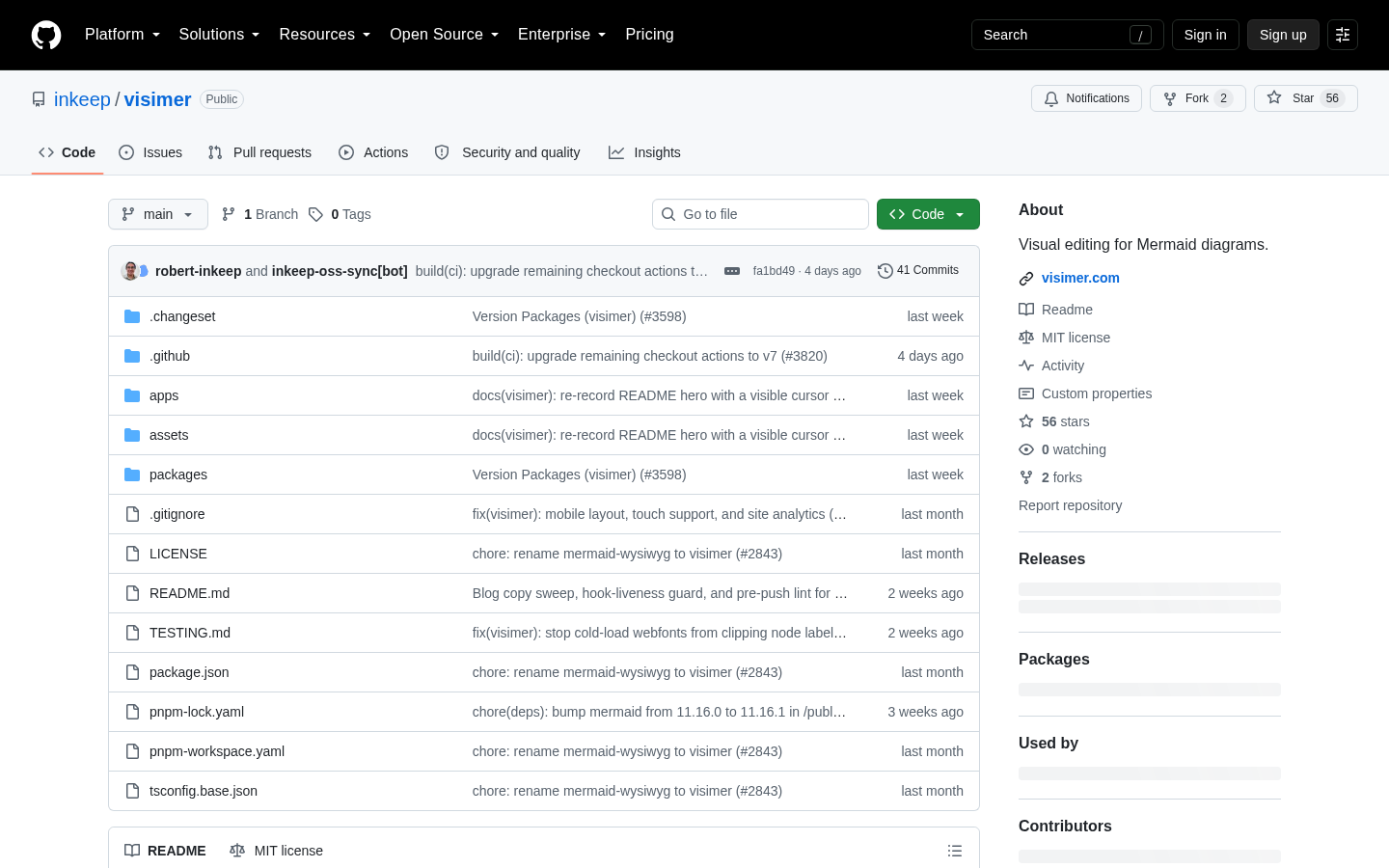Open the .changeset folder icon
This screenshot has height=868, width=1389.
point(132,316)
